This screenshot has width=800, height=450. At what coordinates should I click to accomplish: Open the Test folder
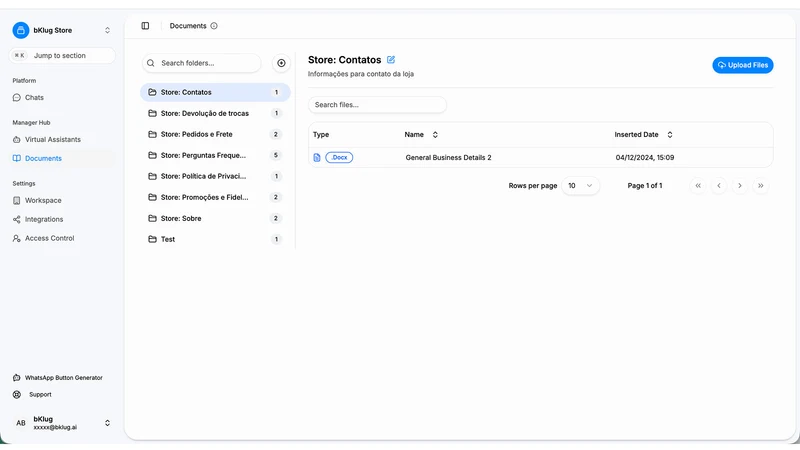(x=215, y=239)
